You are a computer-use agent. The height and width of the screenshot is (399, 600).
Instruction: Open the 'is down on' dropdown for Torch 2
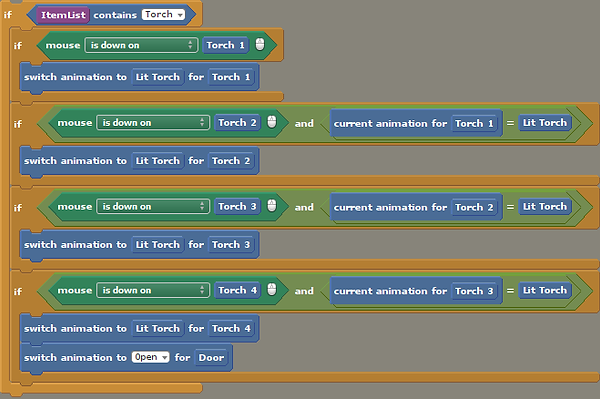pos(153,123)
